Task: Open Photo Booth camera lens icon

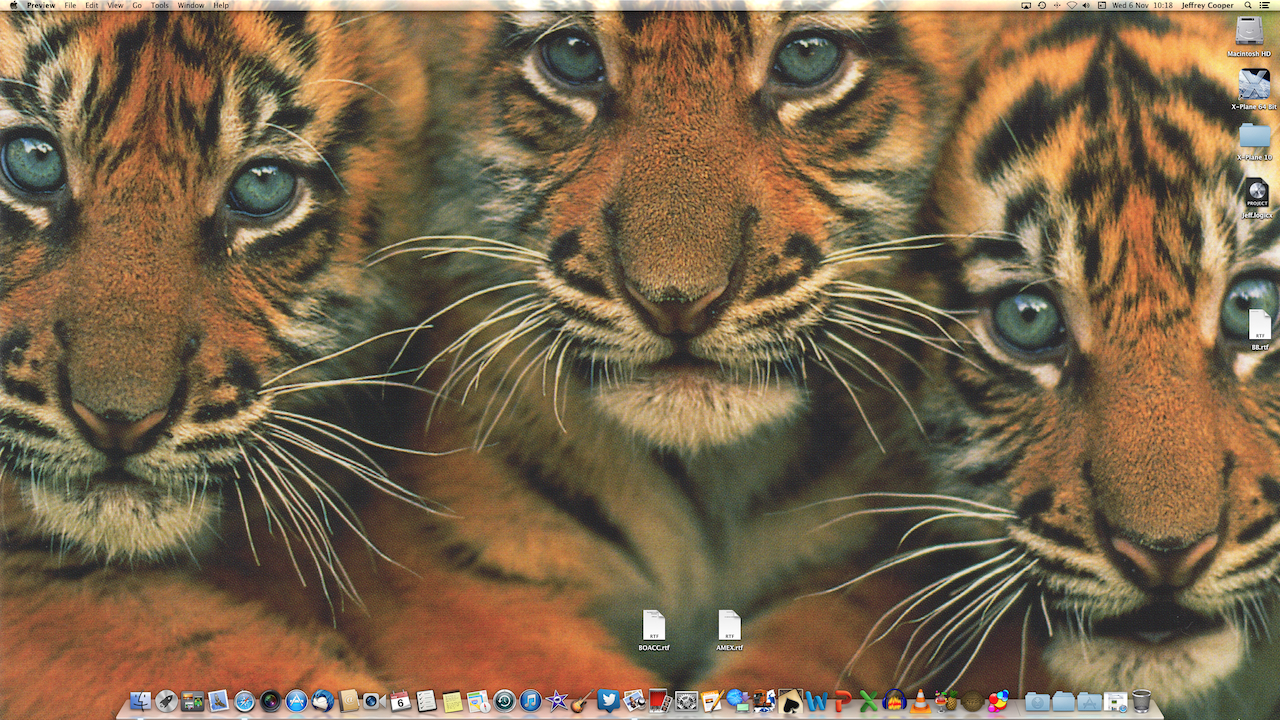Action: 270,701
